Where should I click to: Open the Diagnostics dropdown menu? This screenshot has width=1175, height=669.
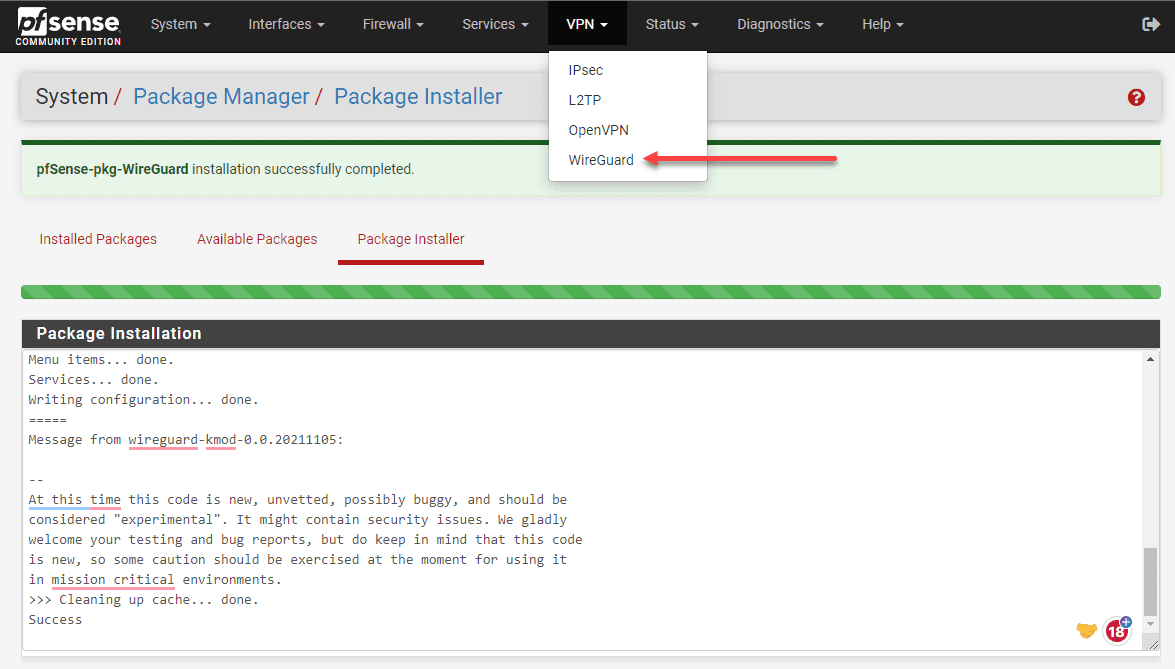(780, 25)
